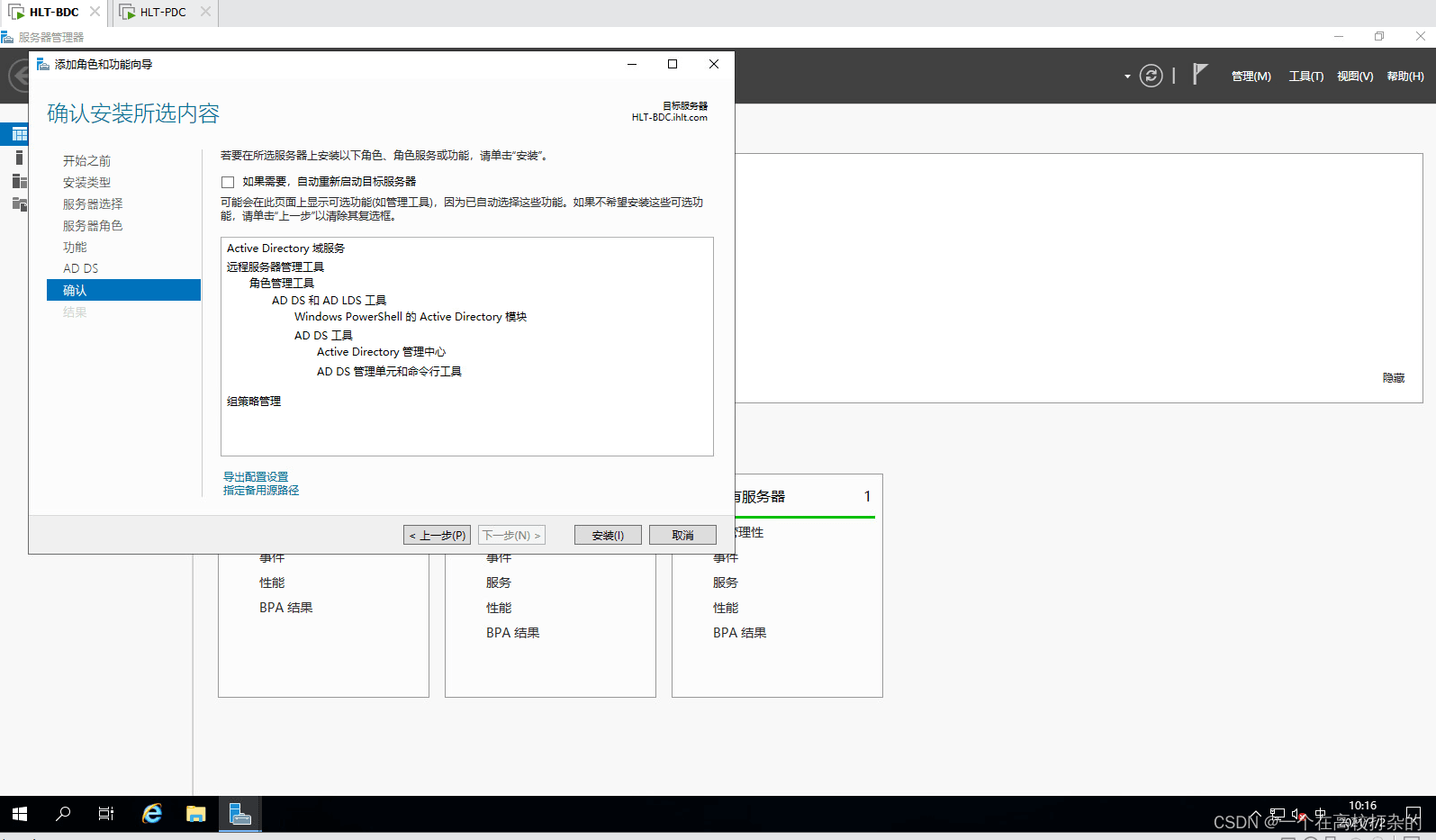Screen dimensions: 1436x840
Task: Select the all servers icon in sidebar
Action: pyautogui.click(x=19, y=181)
